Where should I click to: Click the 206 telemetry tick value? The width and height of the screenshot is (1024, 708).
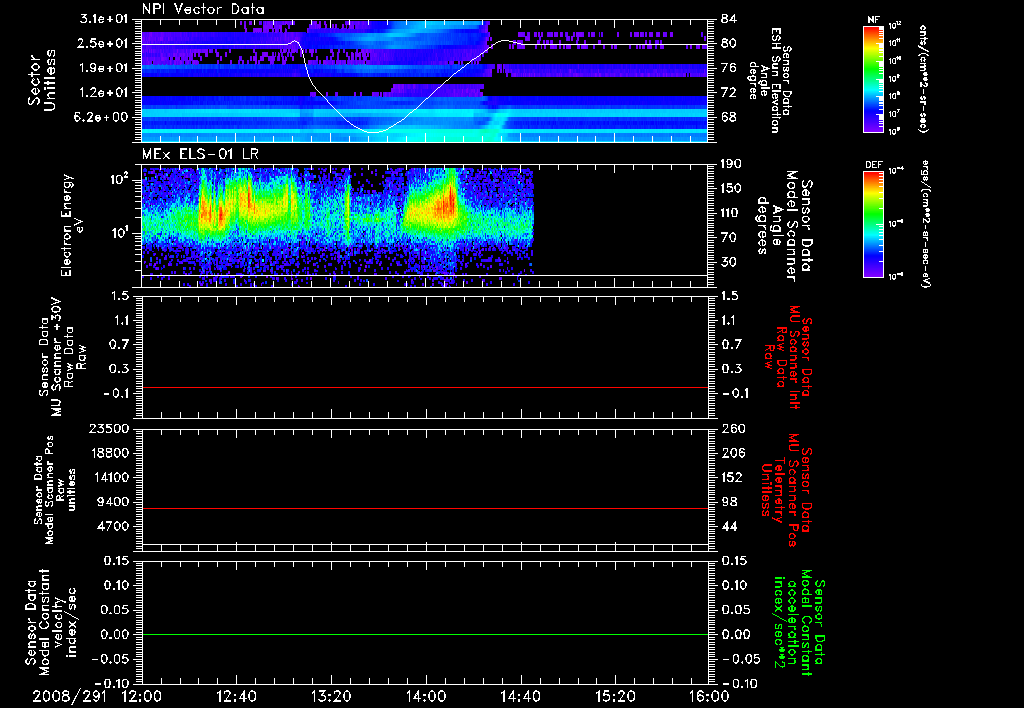[x=732, y=453]
